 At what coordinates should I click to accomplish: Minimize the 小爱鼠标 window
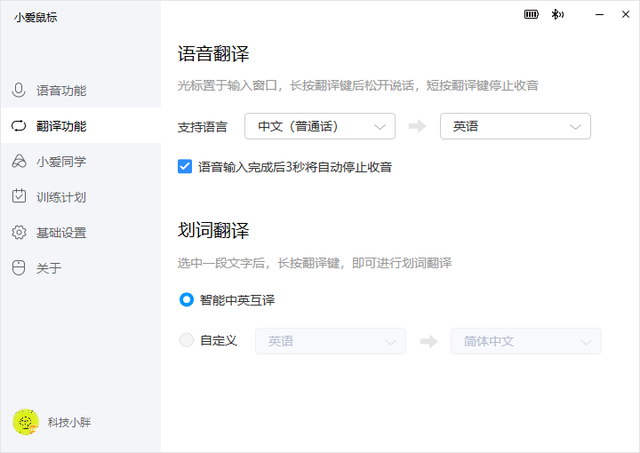coord(599,15)
